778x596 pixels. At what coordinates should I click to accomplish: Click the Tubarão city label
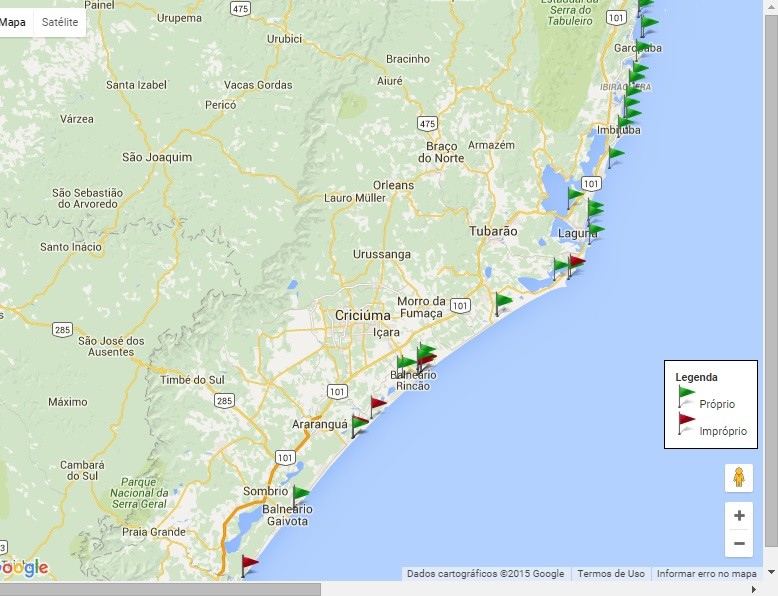click(493, 231)
